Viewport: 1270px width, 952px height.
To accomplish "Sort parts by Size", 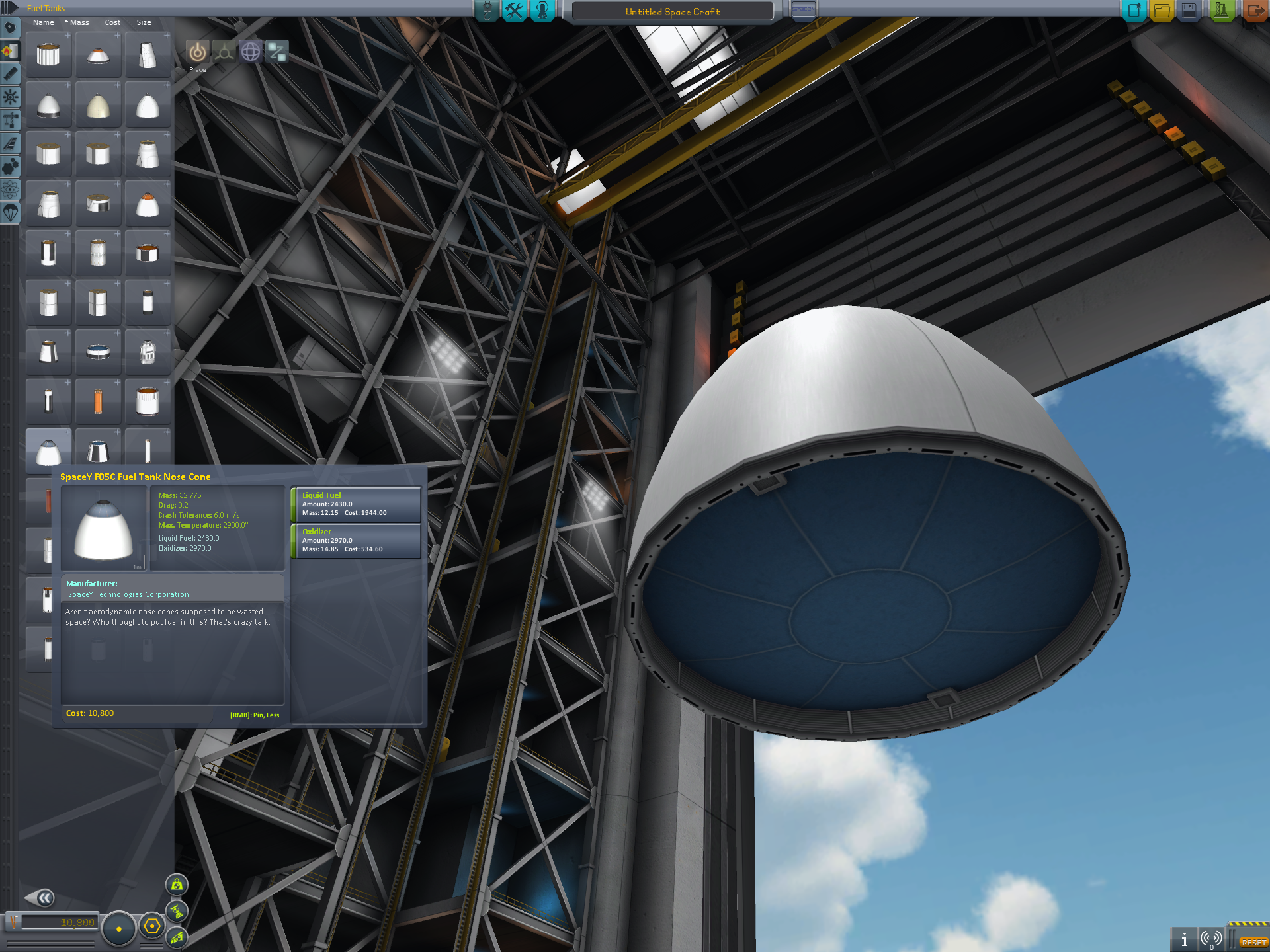I will click(144, 22).
